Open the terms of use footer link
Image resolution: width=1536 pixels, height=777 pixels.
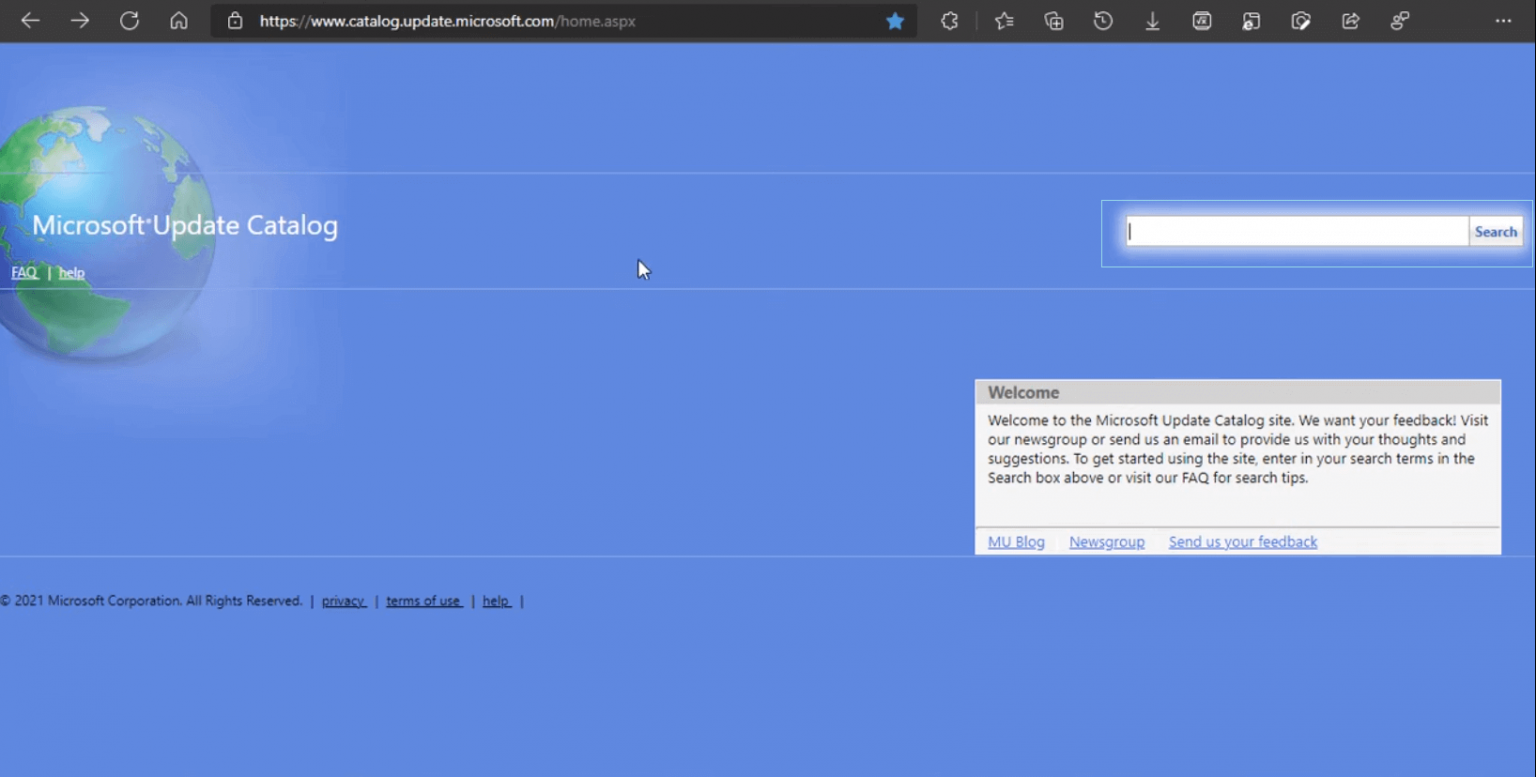tap(423, 601)
